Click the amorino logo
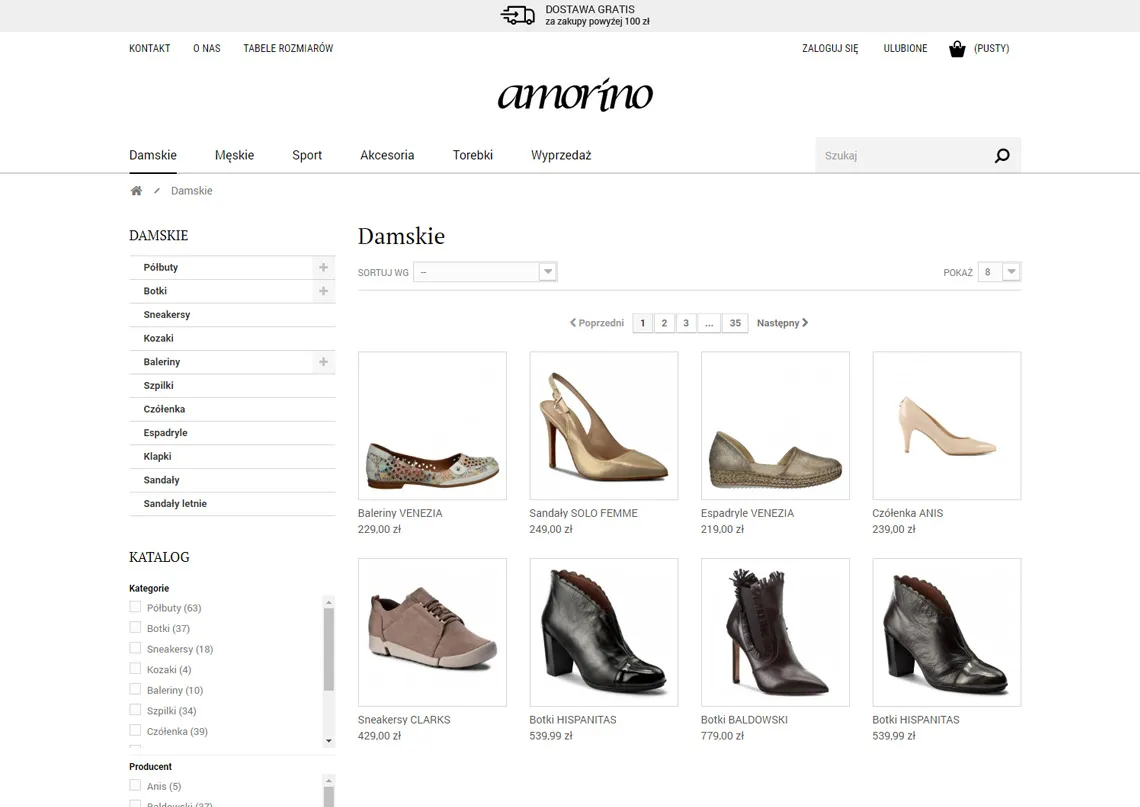This screenshot has height=807, width=1140. pyautogui.click(x=575, y=95)
